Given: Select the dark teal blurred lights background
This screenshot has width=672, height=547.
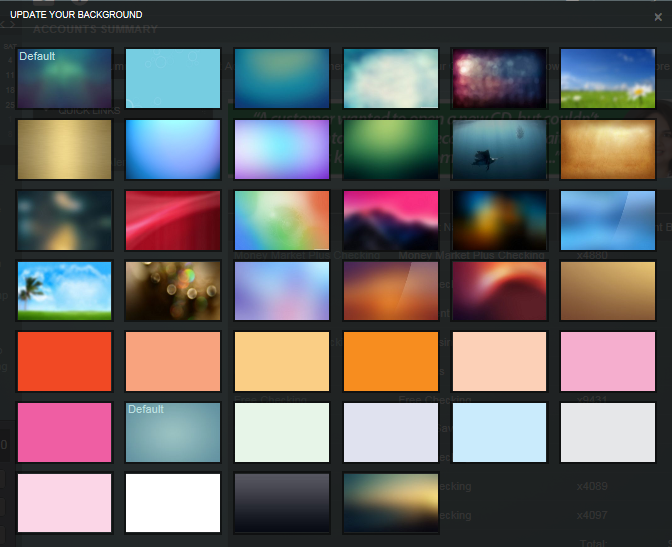Looking at the screenshot, I should [64, 220].
